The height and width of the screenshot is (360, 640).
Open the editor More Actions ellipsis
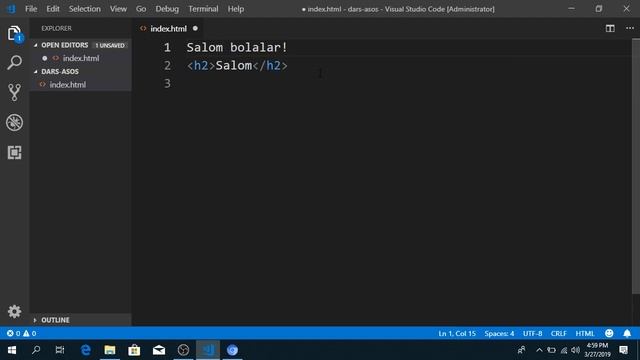tap(630, 28)
